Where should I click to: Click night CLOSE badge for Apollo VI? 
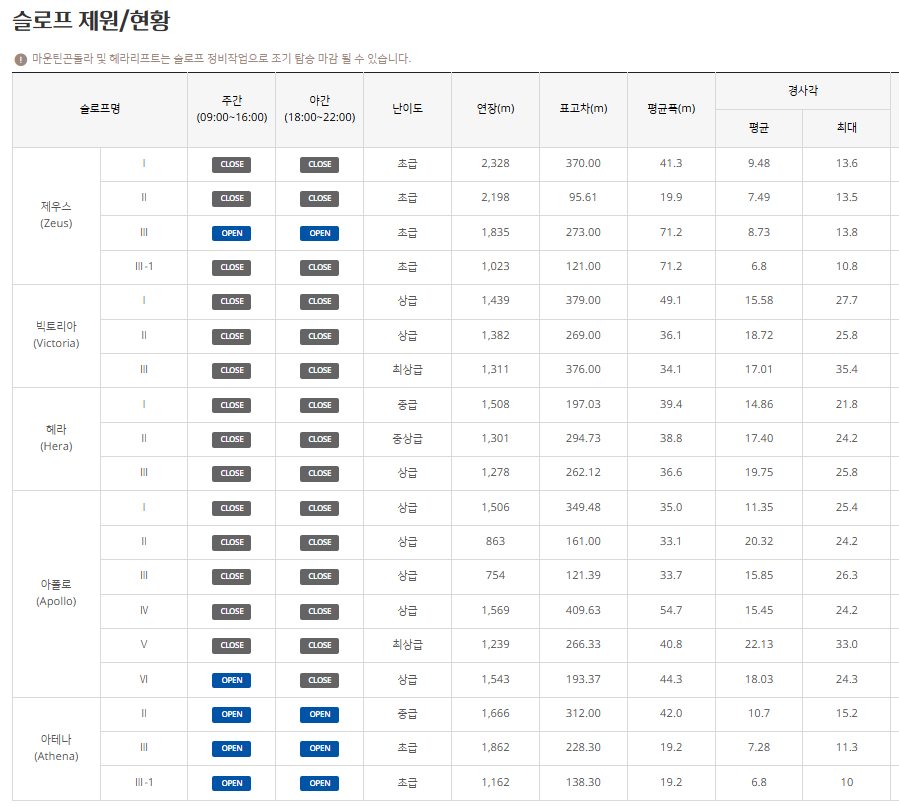pos(319,680)
